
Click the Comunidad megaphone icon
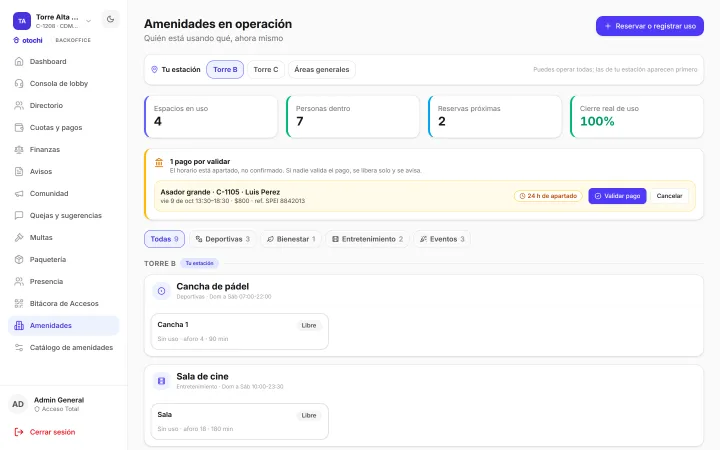(x=19, y=194)
